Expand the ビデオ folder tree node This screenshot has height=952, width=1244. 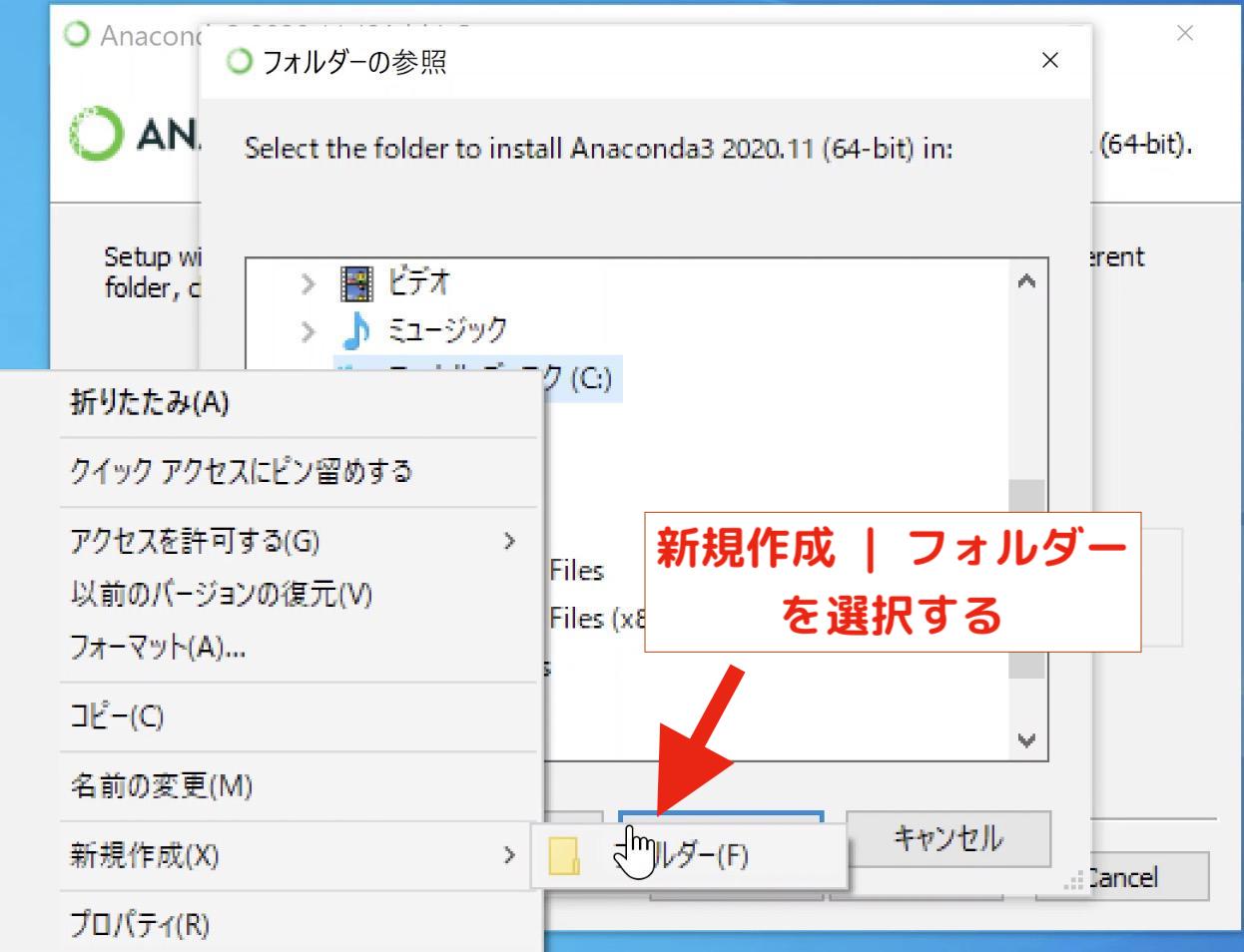pyautogui.click(x=308, y=284)
